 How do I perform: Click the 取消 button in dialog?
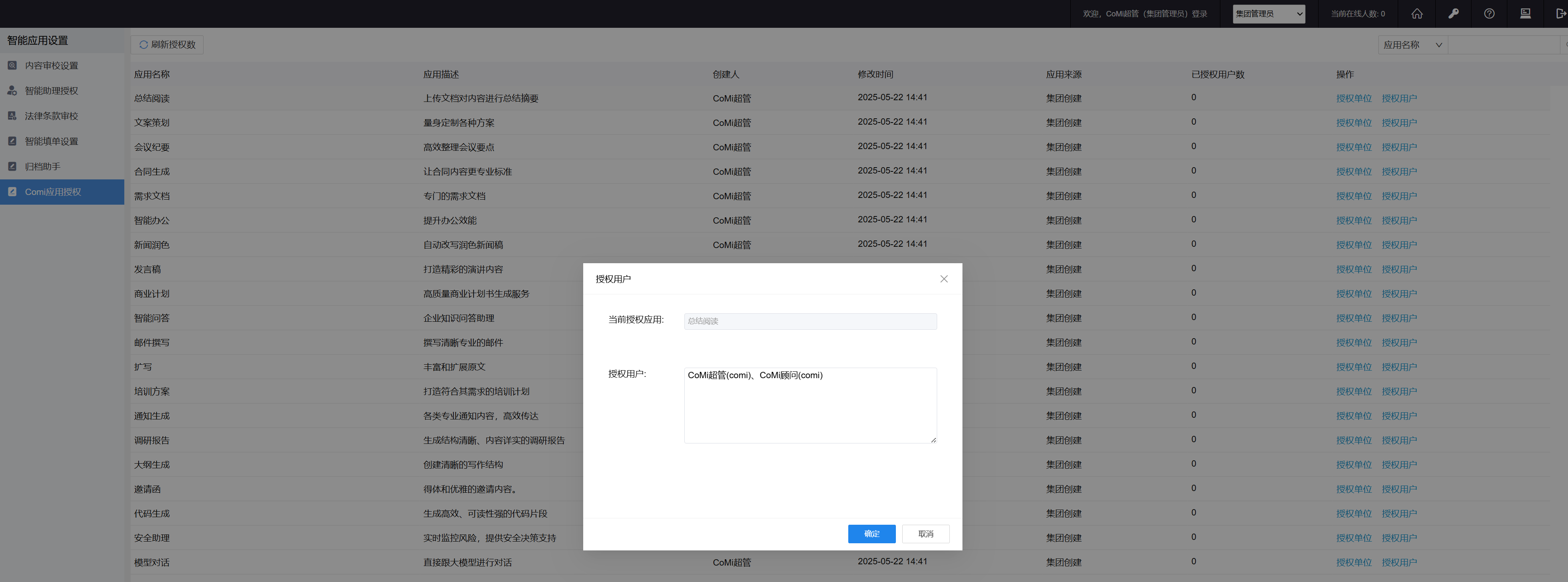pos(925,533)
